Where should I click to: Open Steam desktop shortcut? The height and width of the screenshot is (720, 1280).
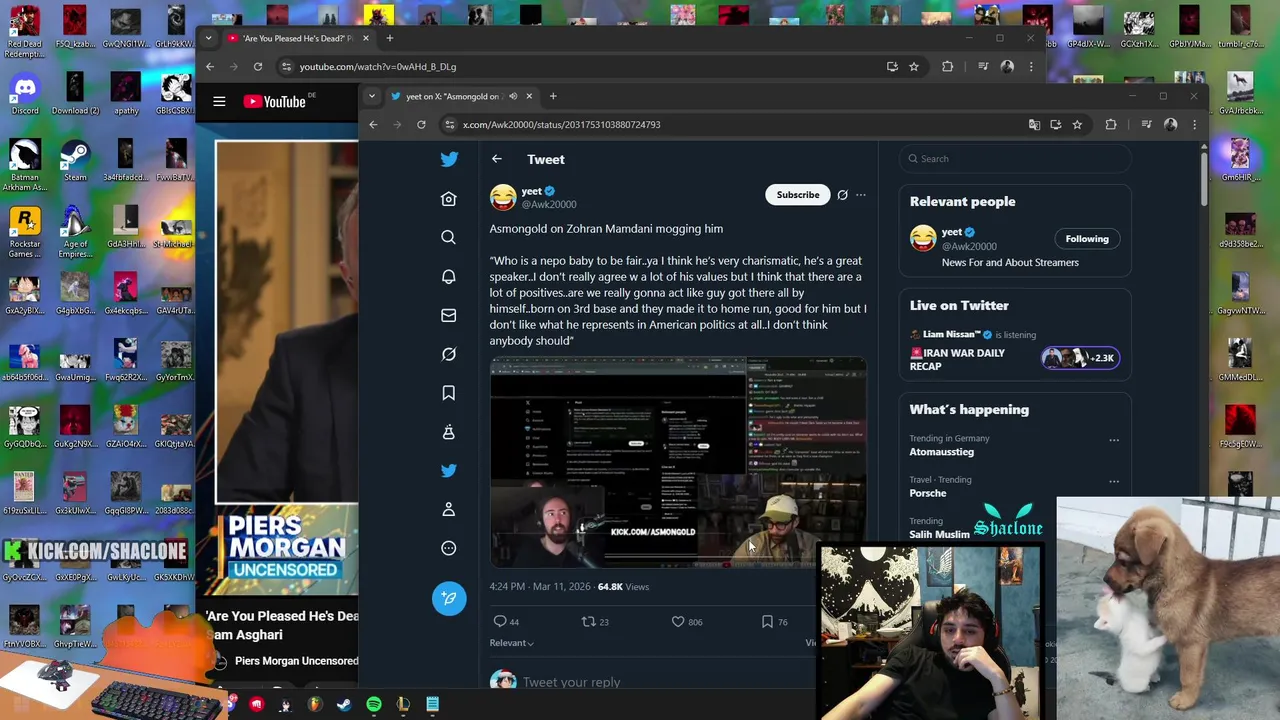point(75,160)
